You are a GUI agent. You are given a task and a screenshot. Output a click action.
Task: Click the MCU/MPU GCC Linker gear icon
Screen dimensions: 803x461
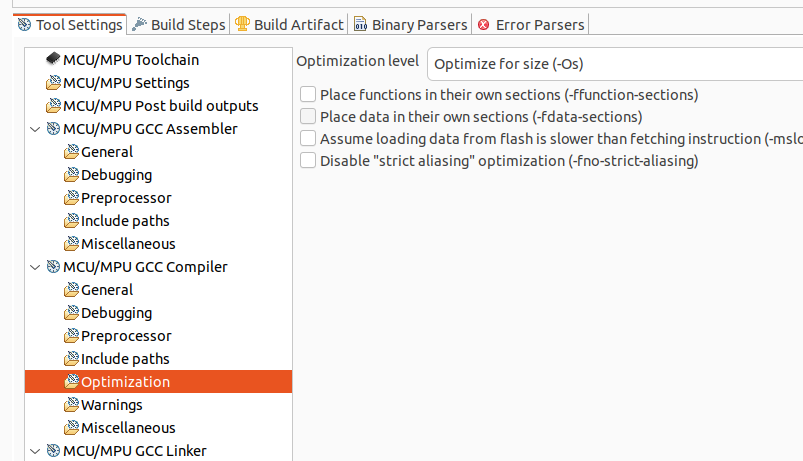[x=53, y=451]
